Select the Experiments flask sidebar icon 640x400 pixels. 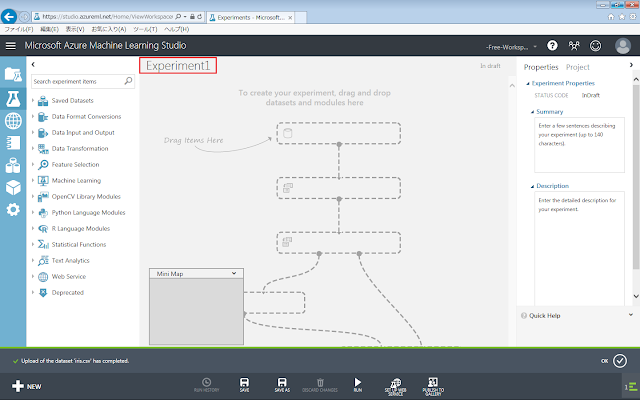pyautogui.click(x=13, y=98)
